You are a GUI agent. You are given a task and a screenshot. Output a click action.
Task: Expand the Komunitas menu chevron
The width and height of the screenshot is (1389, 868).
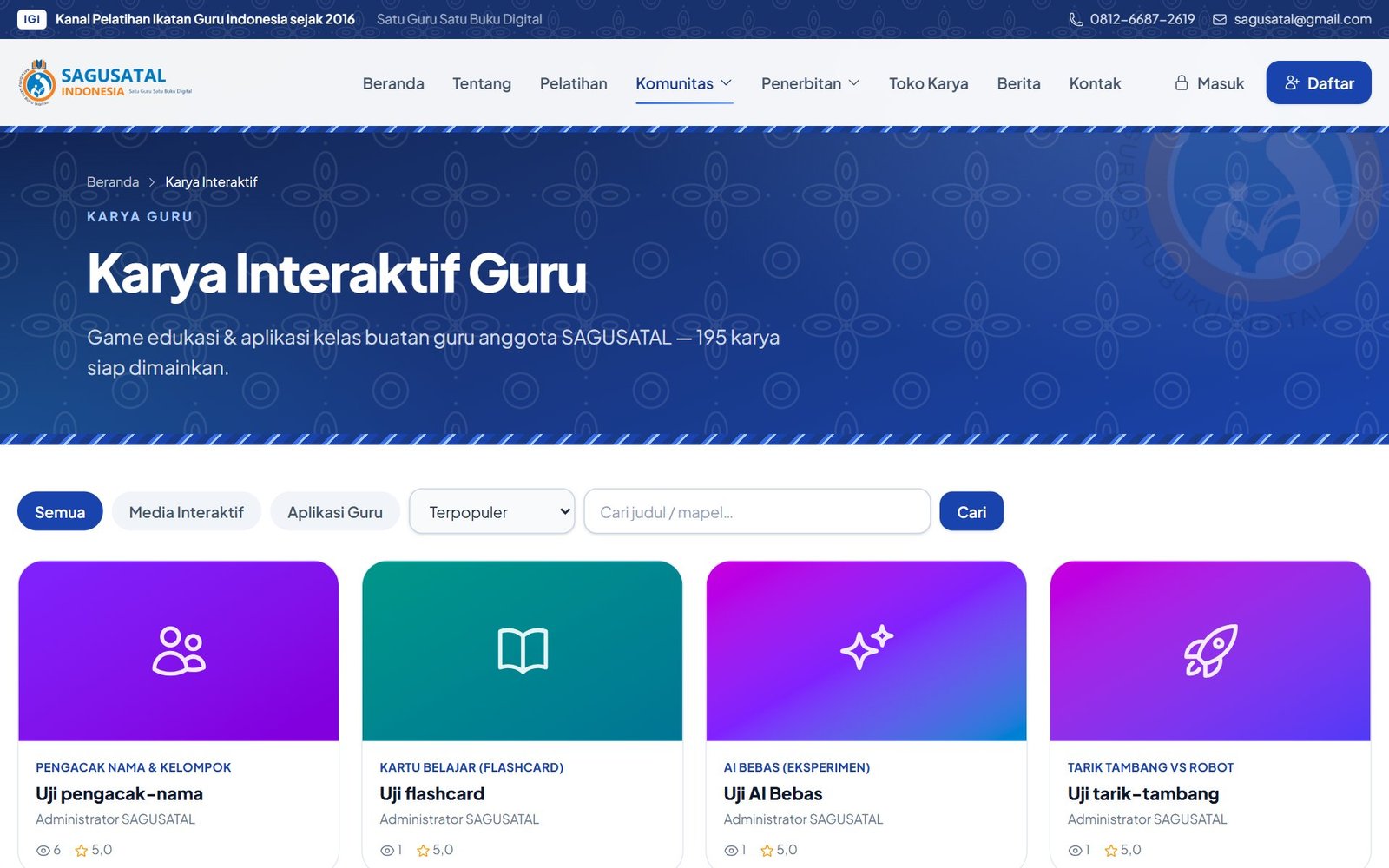(727, 82)
